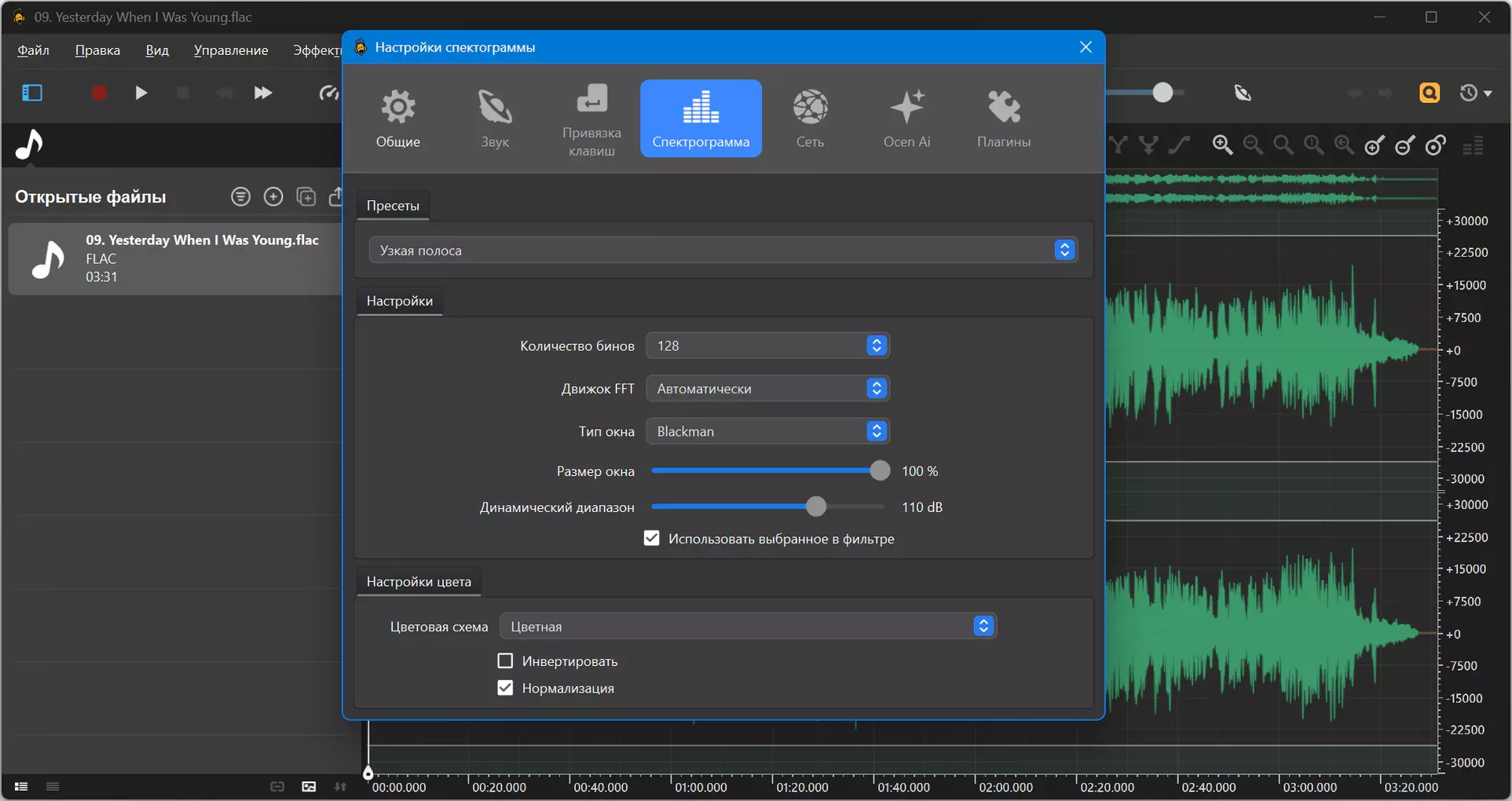Expand the Узкая полоса presets dropdown
1512x801 pixels.
pyautogui.click(x=723, y=251)
